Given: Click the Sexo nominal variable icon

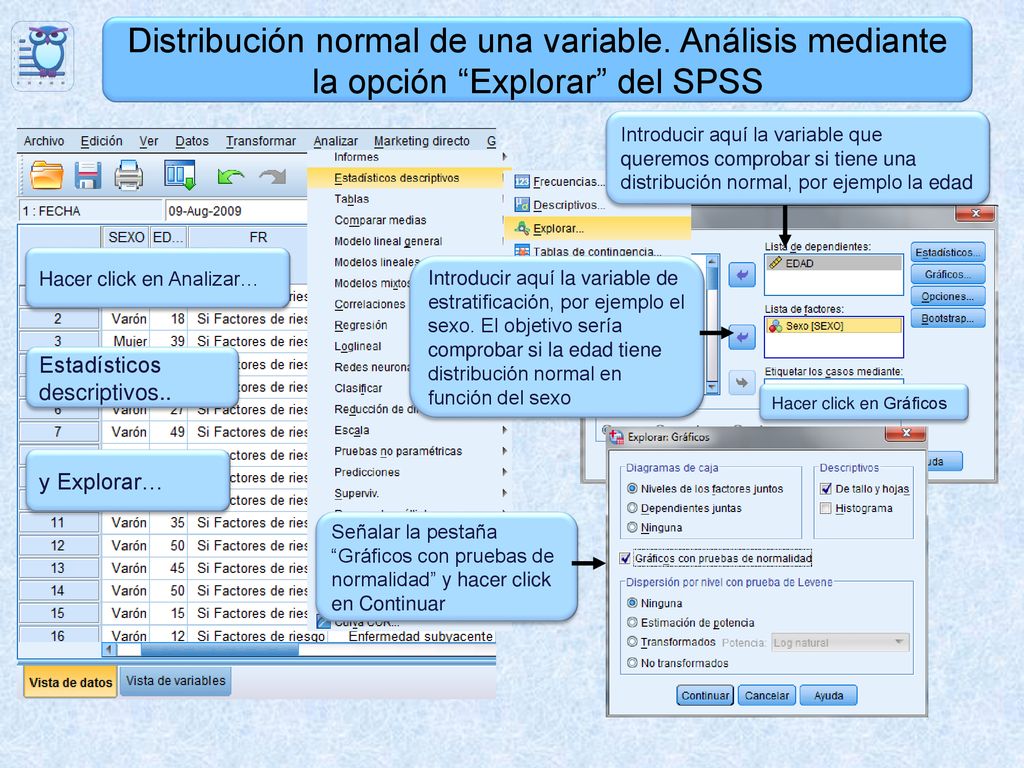Looking at the screenshot, I should pyautogui.click(x=775, y=325).
